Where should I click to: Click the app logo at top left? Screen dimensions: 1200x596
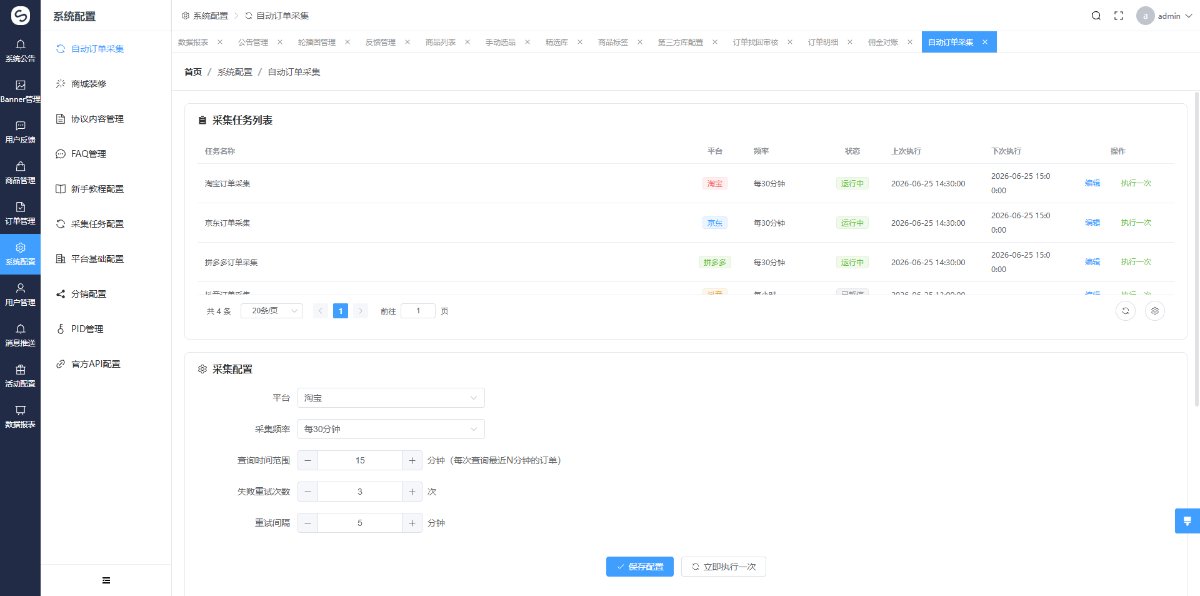(x=20, y=15)
